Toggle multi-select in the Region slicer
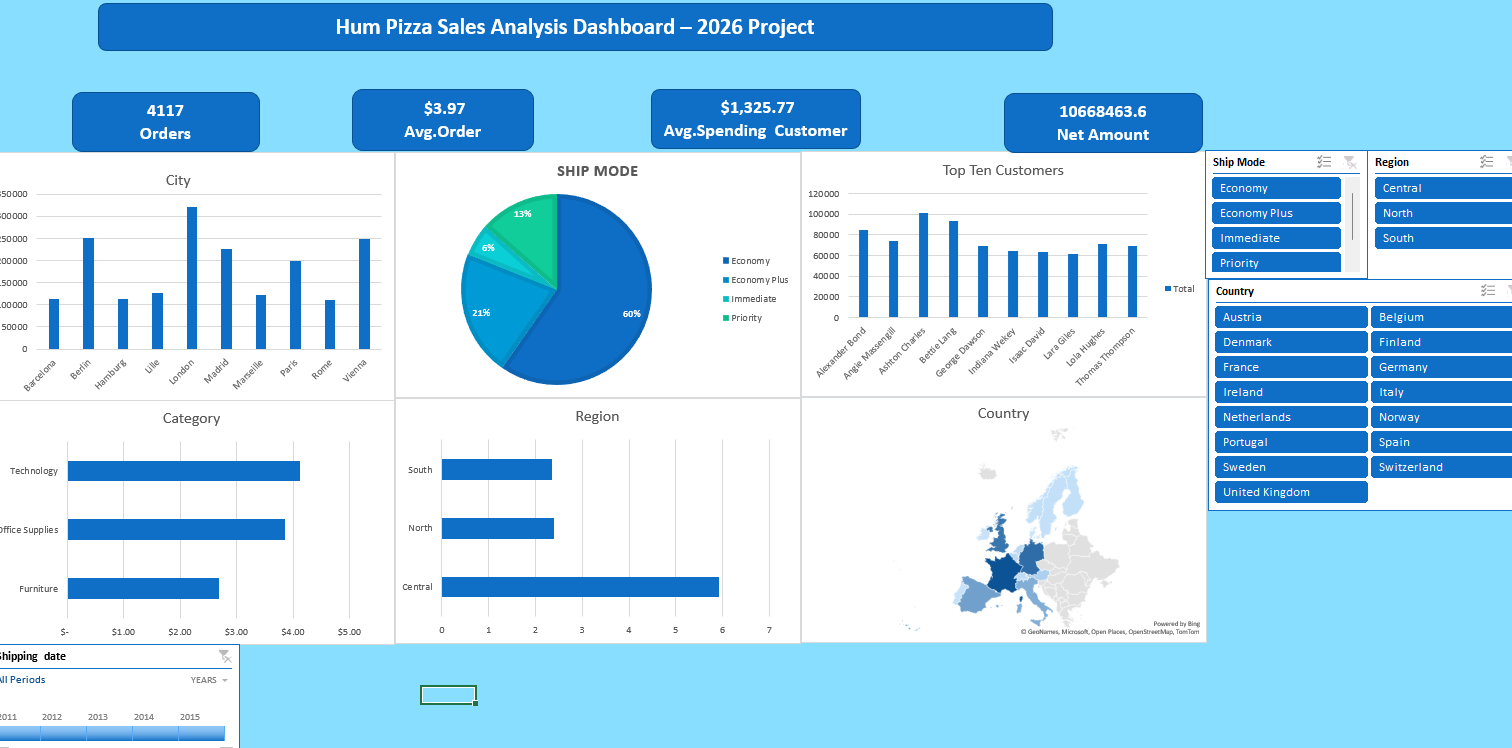 pyautogui.click(x=1486, y=162)
